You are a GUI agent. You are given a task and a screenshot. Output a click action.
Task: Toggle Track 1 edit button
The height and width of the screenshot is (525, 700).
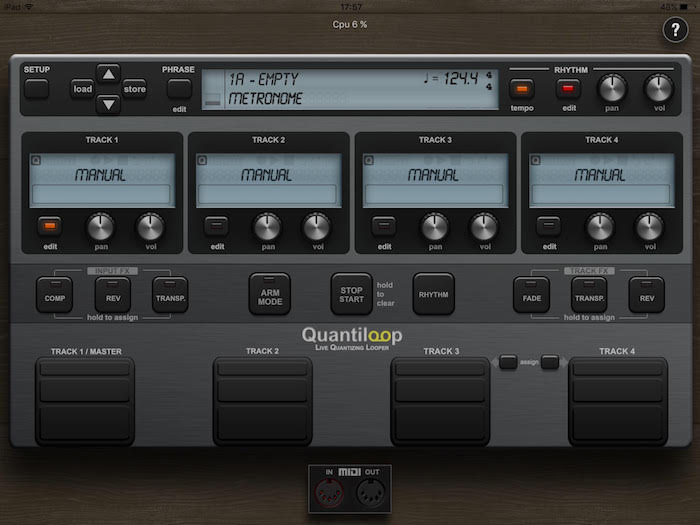(50, 226)
